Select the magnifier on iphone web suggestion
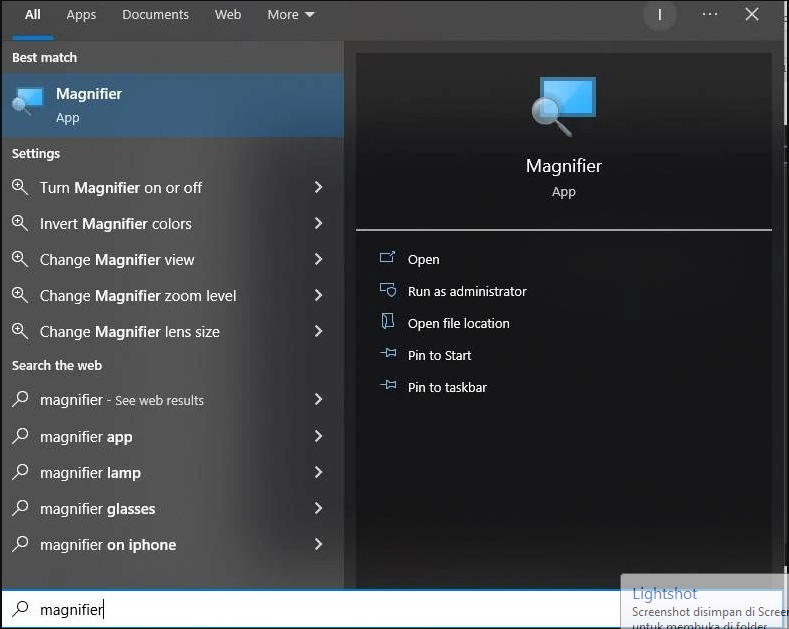 point(173,544)
